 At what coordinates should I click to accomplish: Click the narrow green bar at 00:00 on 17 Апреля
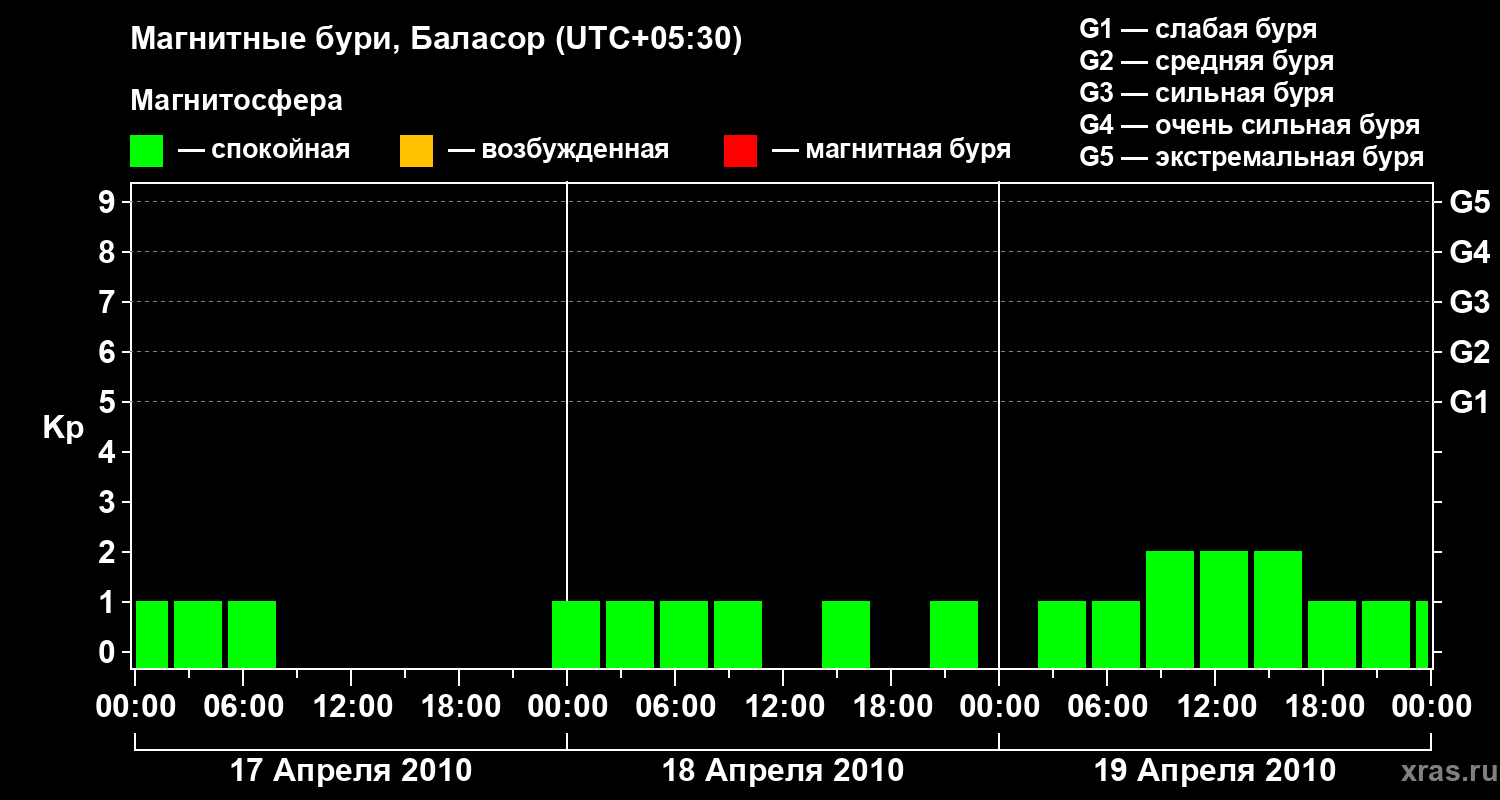tap(152, 634)
